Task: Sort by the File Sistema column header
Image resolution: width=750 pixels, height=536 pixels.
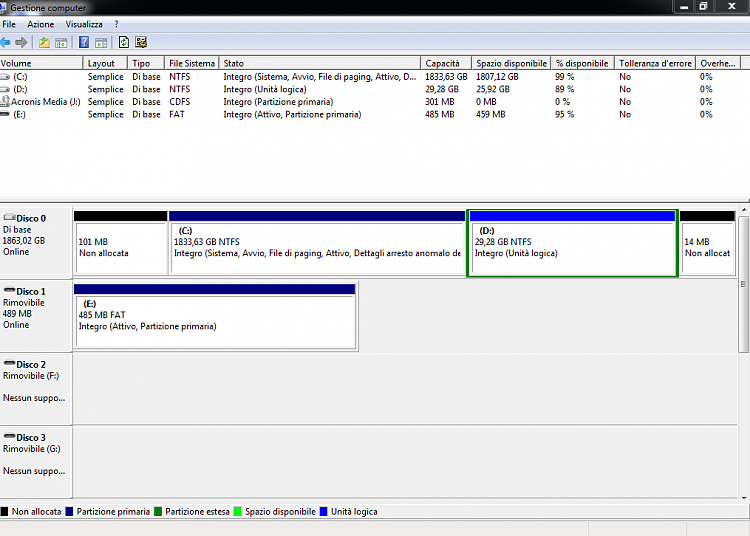Action: click(x=191, y=63)
